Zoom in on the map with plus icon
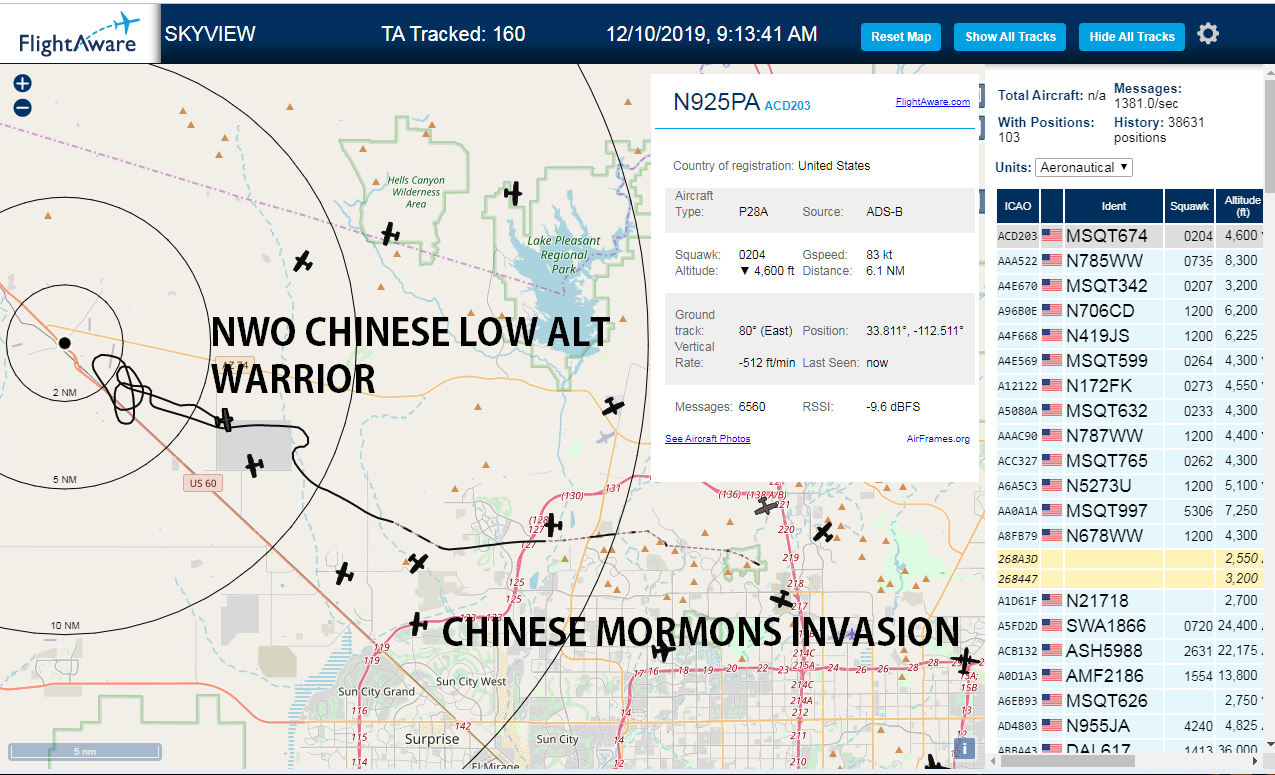Viewport: 1275px width, 775px height. pyautogui.click(x=23, y=84)
